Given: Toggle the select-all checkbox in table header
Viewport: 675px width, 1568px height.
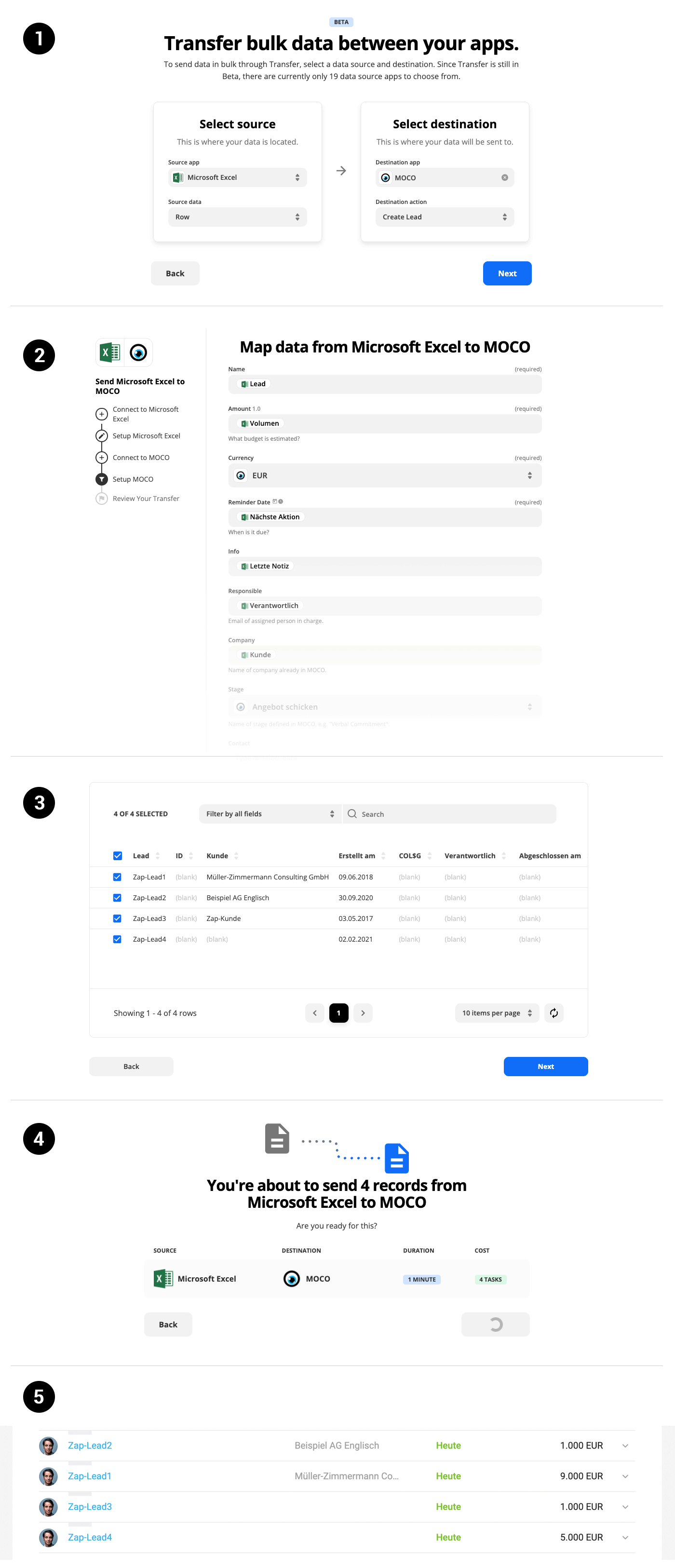Looking at the screenshot, I should pyautogui.click(x=118, y=856).
